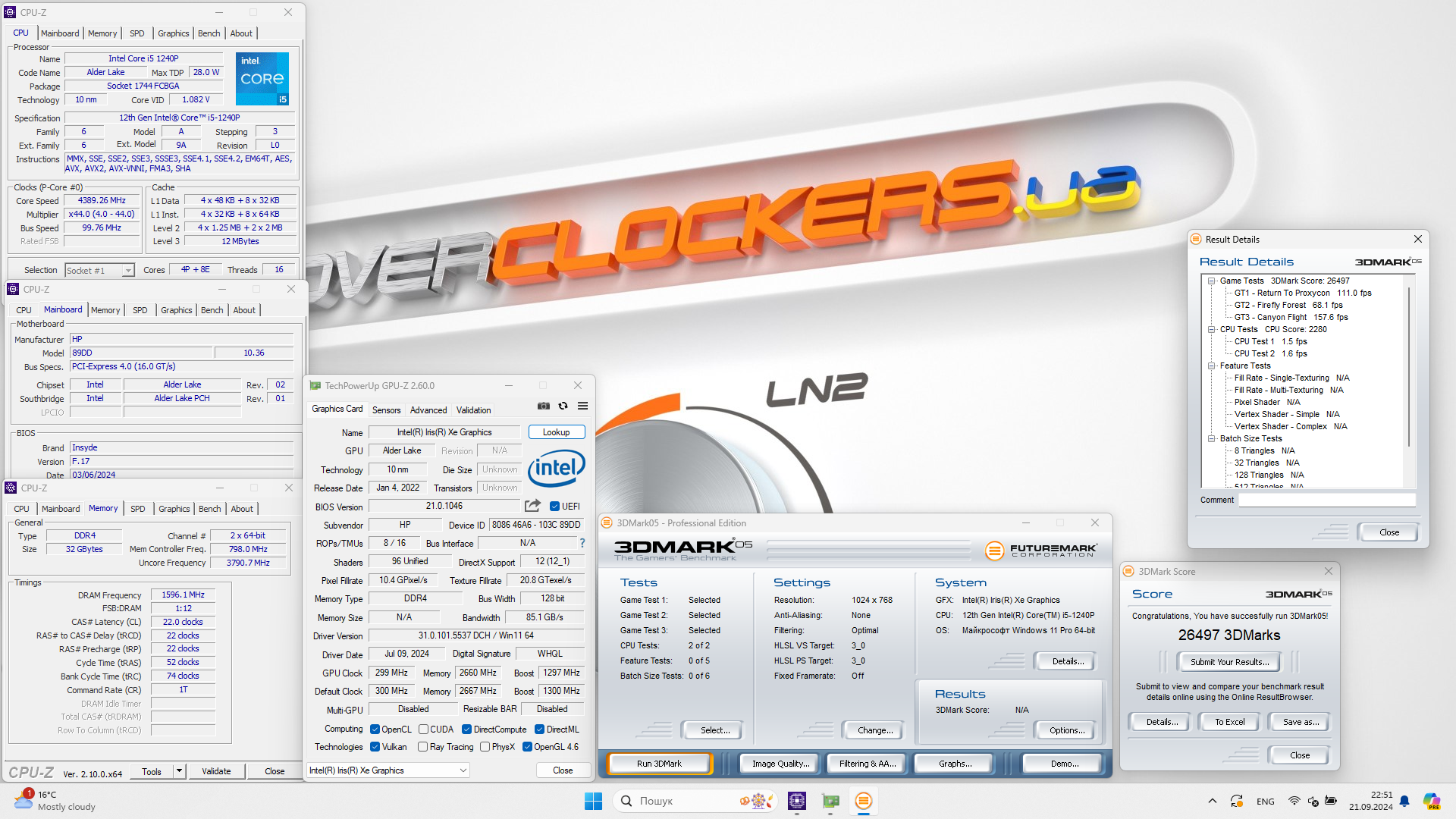This screenshot has width=1456, height=819.
Task: Click the Validate button in CPU-Z
Action: (216, 771)
